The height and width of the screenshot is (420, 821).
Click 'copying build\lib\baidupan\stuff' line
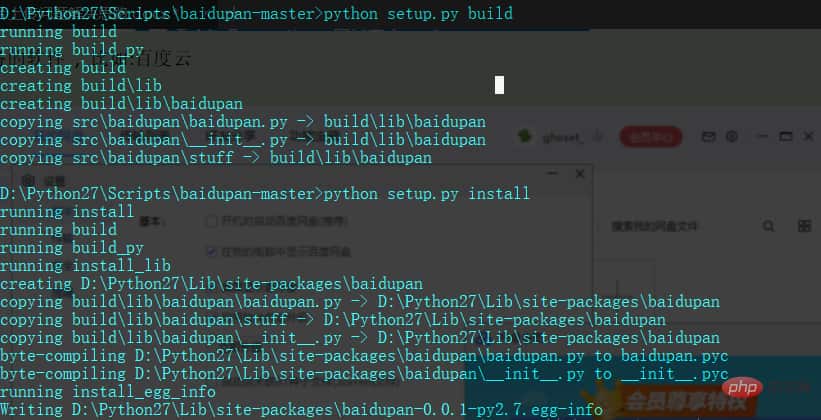333,319
